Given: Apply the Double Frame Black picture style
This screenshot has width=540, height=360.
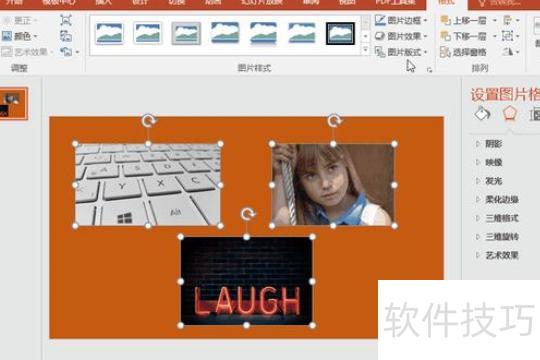Looking at the screenshot, I should (340, 33).
